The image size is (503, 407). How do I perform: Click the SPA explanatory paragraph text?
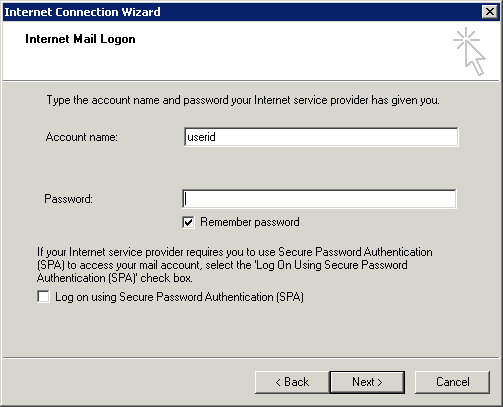click(235, 265)
